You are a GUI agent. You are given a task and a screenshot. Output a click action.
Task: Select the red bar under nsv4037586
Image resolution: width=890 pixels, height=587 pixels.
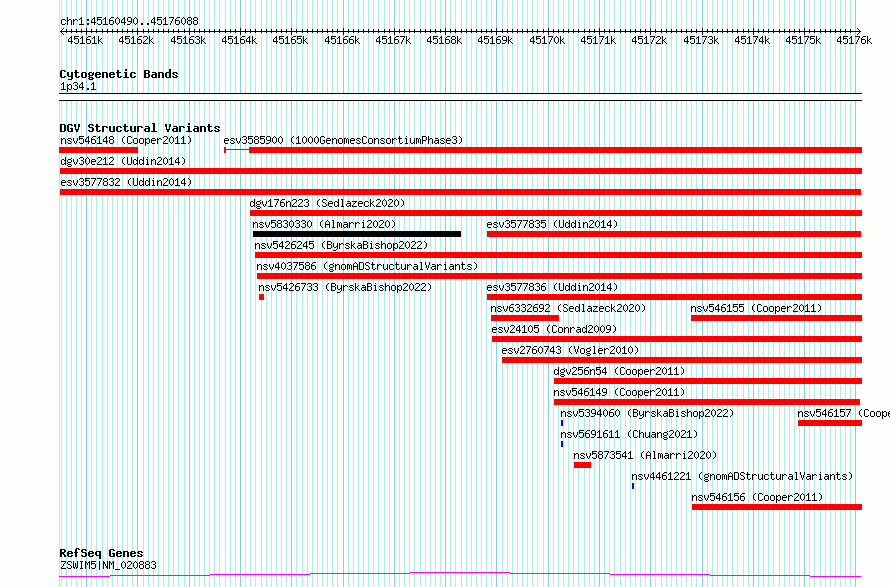tap(559, 276)
